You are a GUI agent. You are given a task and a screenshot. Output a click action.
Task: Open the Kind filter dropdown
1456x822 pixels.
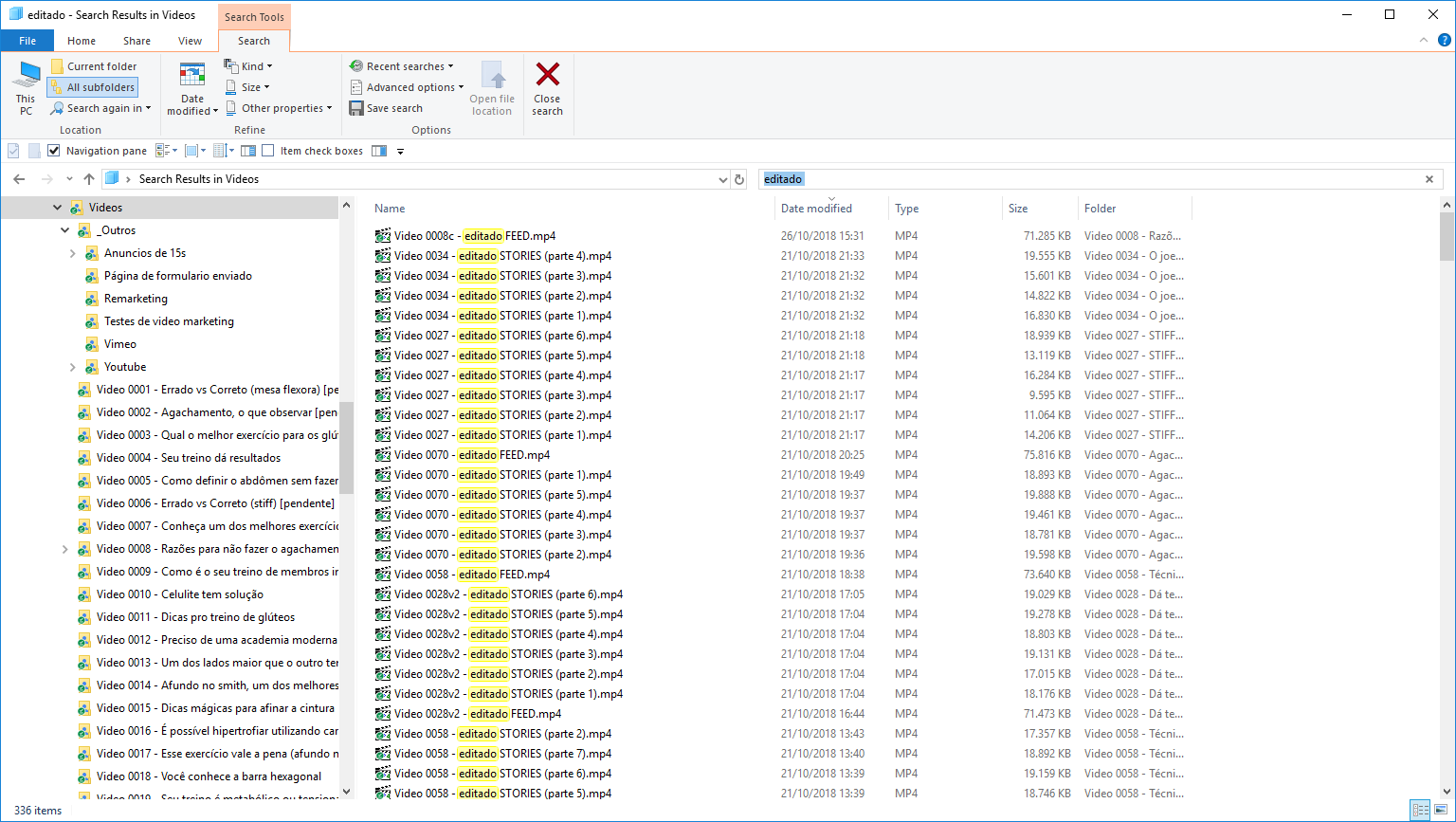pyautogui.click(x=248, y=66)
